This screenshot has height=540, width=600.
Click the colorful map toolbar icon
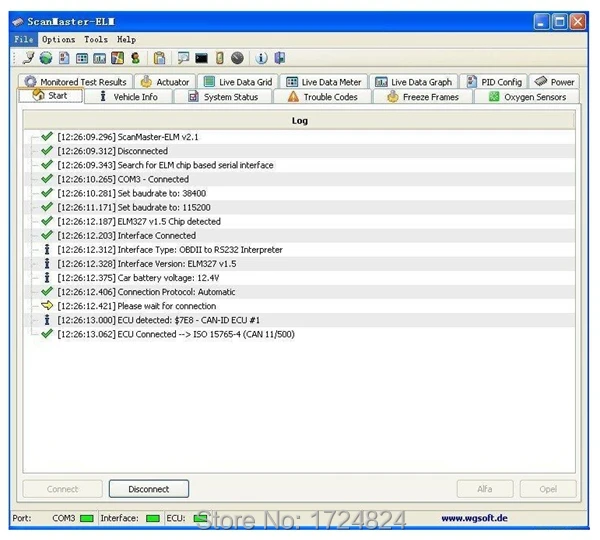117,58
